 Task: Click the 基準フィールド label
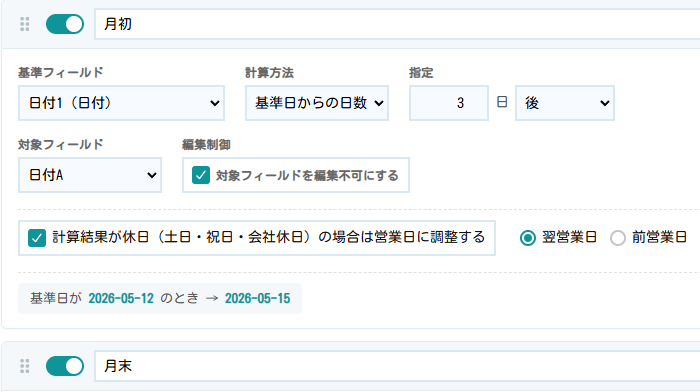pos(61,72)
